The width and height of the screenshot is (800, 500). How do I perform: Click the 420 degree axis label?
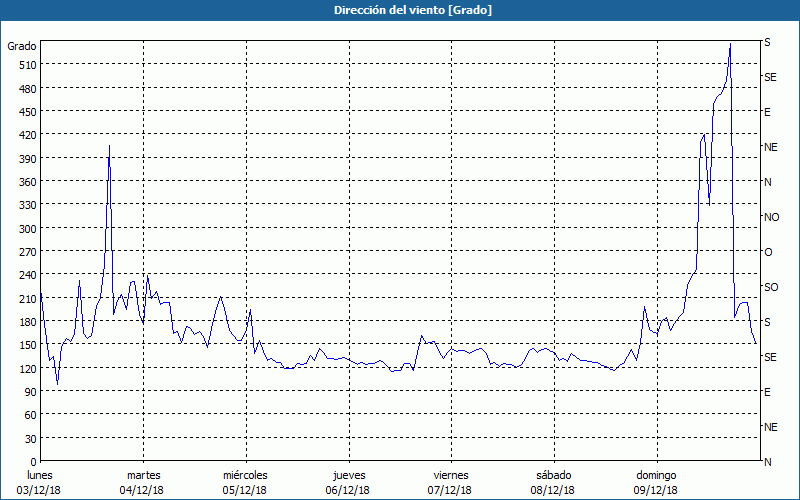tap(27, 135)
